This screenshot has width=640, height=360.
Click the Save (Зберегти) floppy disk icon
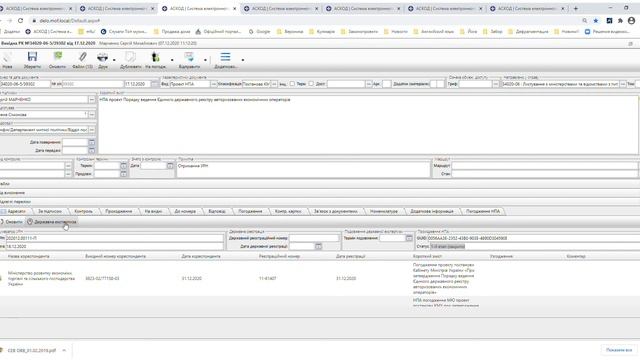[32, 56]
